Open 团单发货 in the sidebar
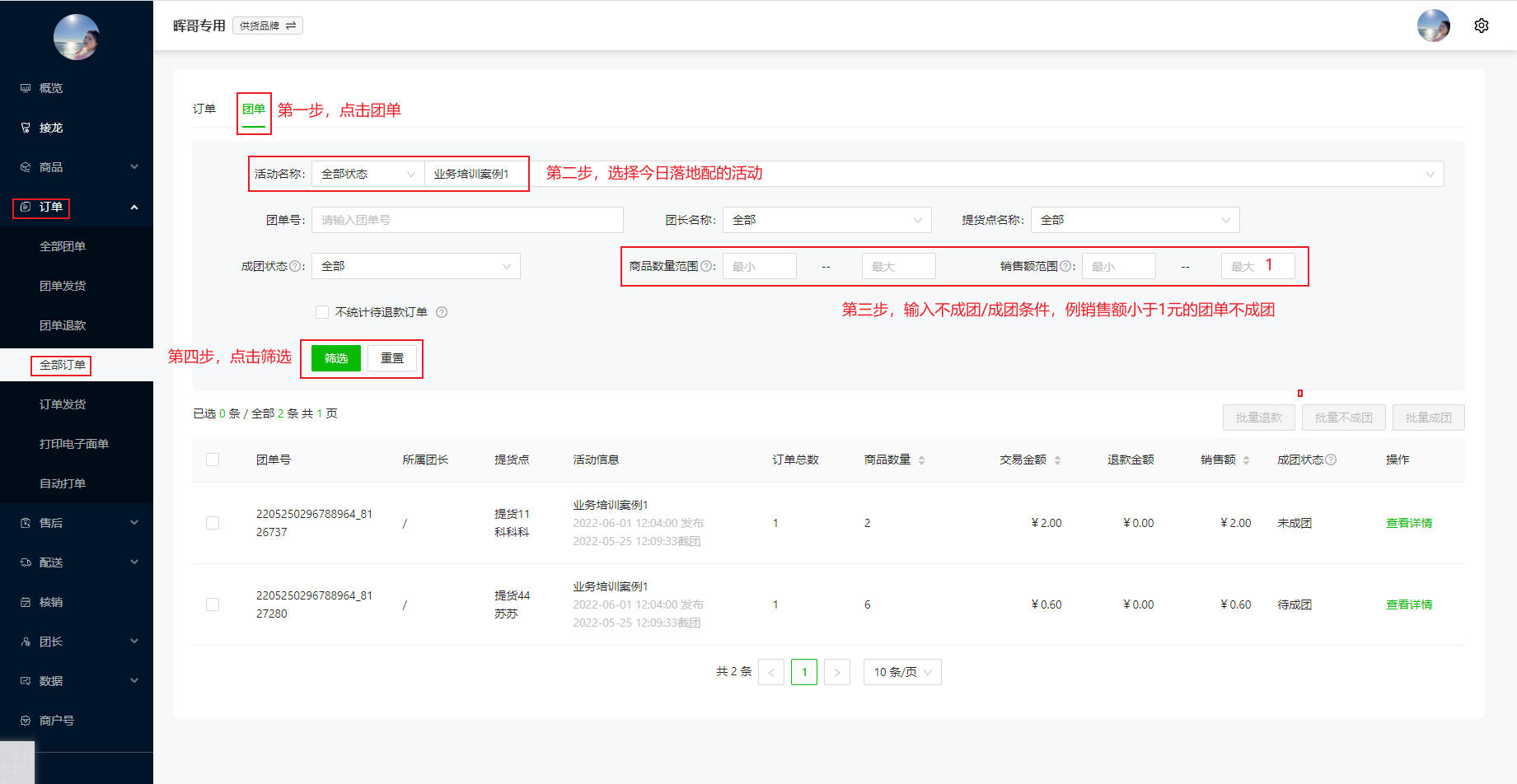The height and width of the screenshot is (784, 1517). tap(63, 286)
